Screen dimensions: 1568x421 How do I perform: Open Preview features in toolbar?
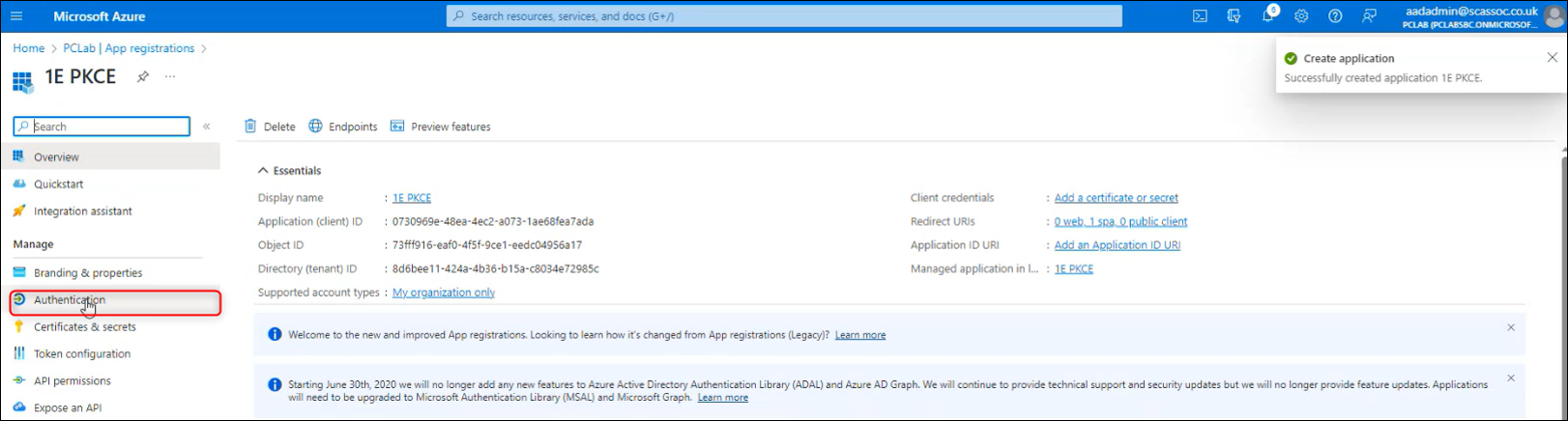441,126
